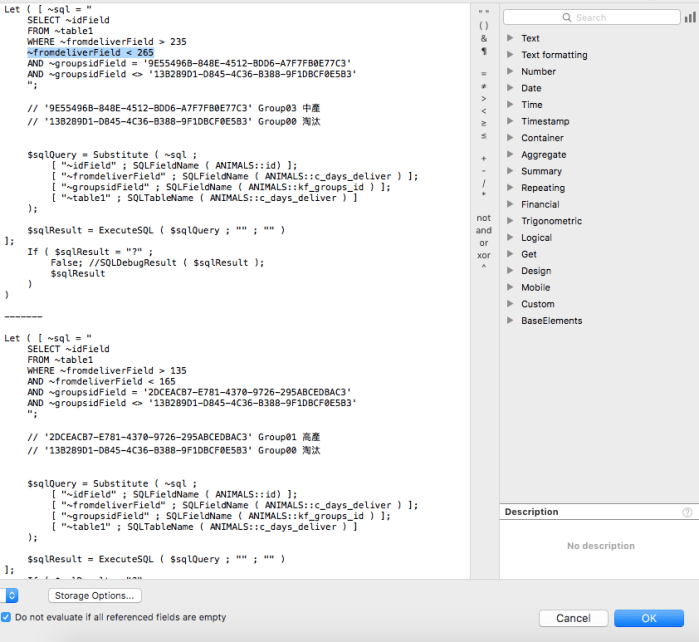Insert the not-equal operator
The width and height of the screenshot is (699, 642).
coord(484,86)
